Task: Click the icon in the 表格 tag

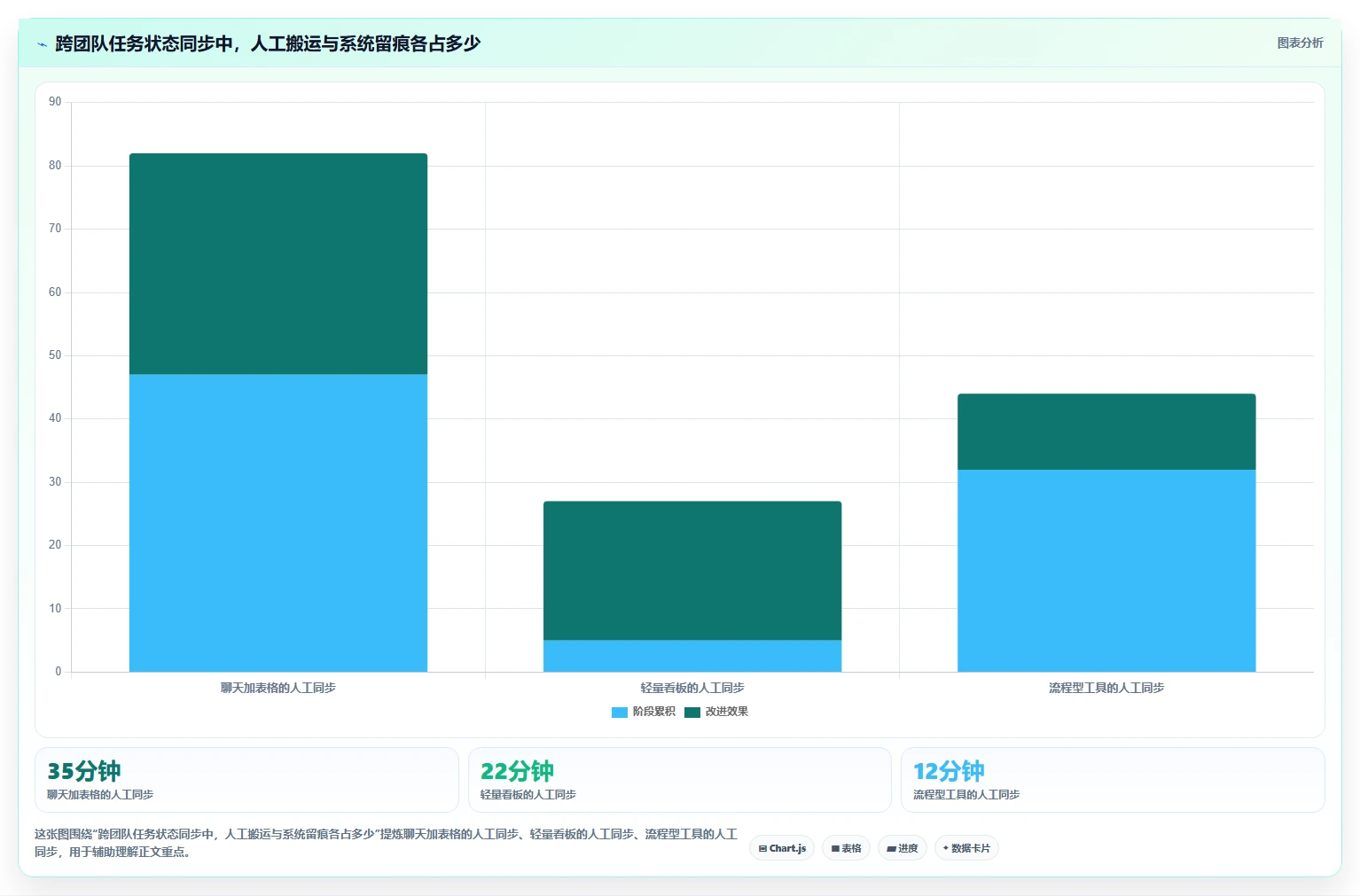Action: click(x=835, y=849)
